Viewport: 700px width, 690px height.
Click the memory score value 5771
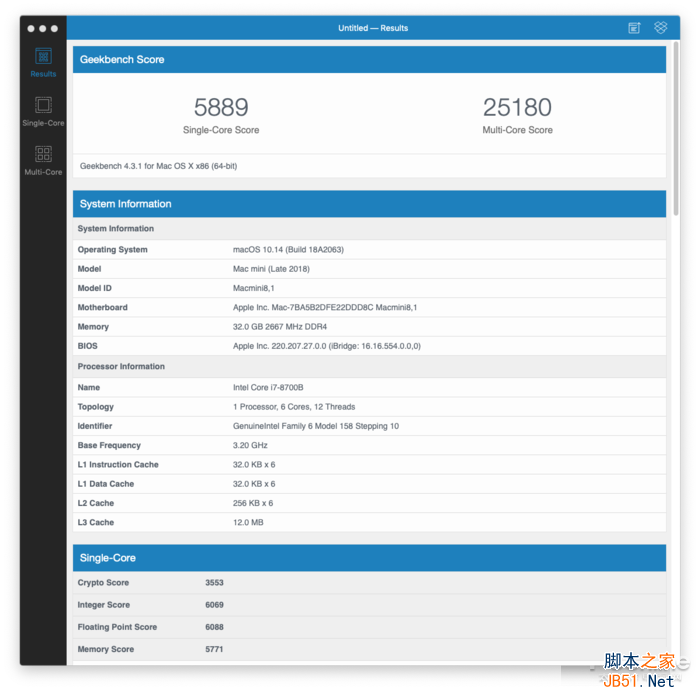tap(214, 649)
